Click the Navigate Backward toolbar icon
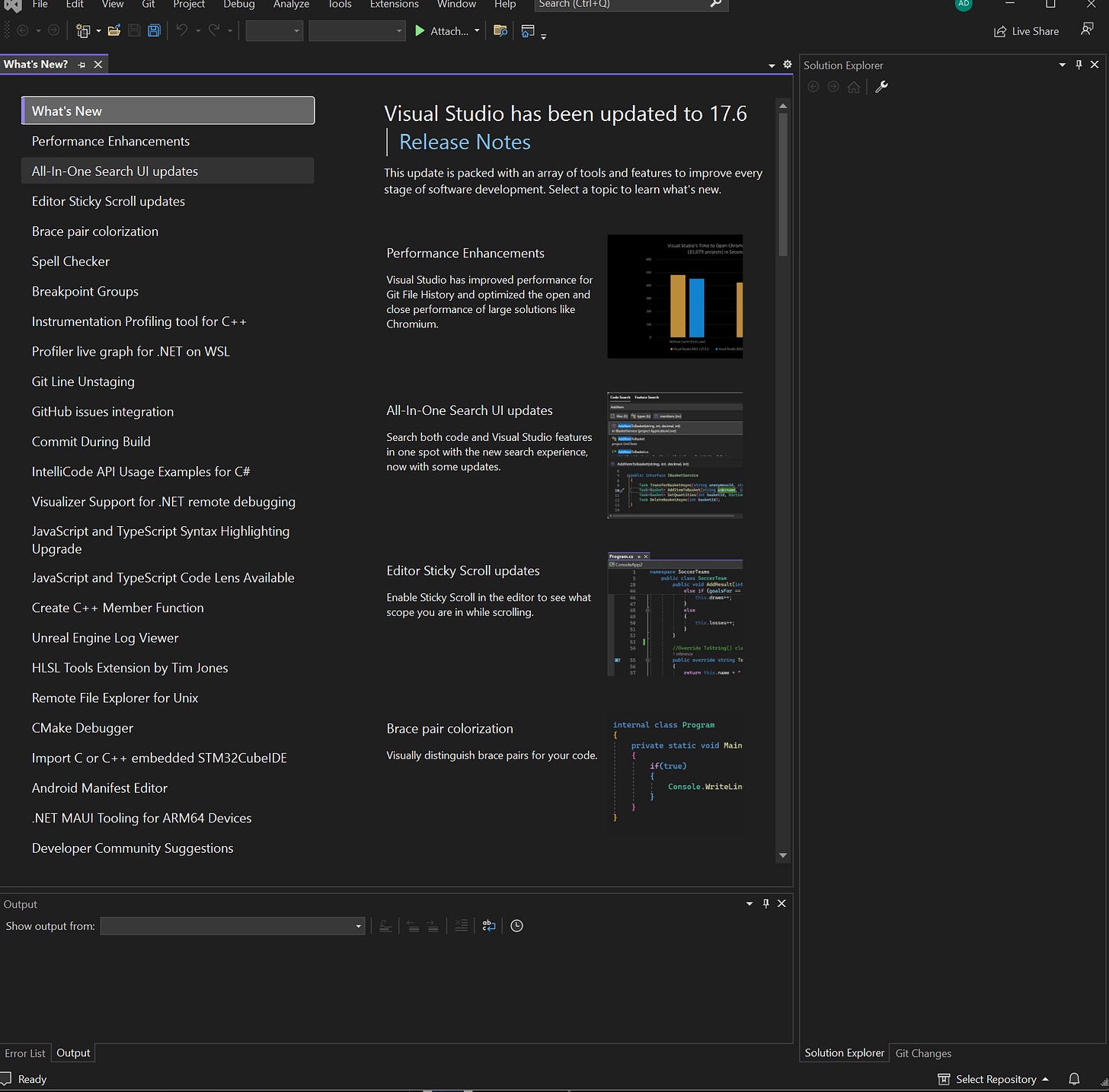1109x1092 pixels. click(23, 31)
